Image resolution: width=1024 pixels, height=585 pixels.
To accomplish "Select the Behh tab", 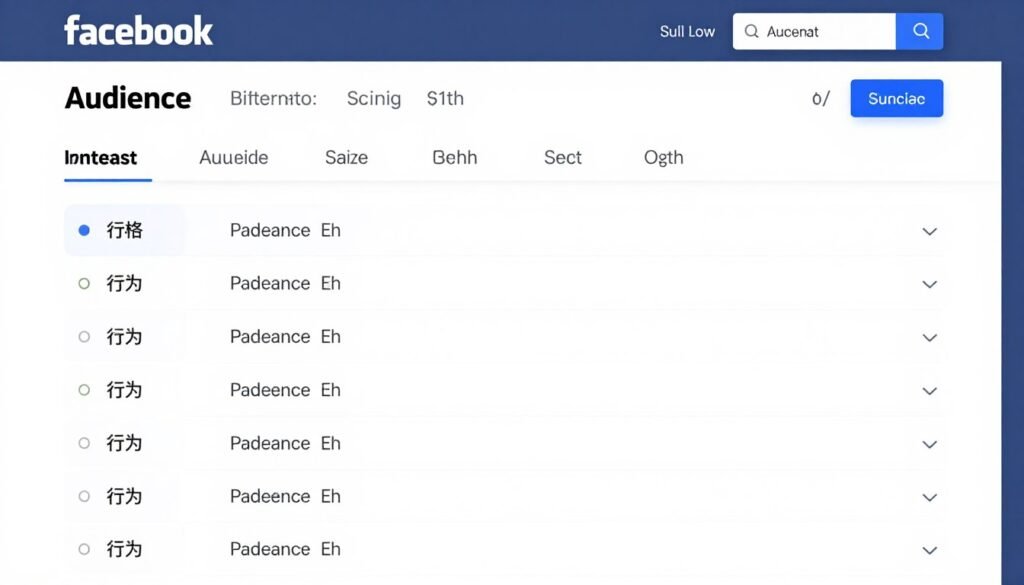I will (x=453, y=157).
